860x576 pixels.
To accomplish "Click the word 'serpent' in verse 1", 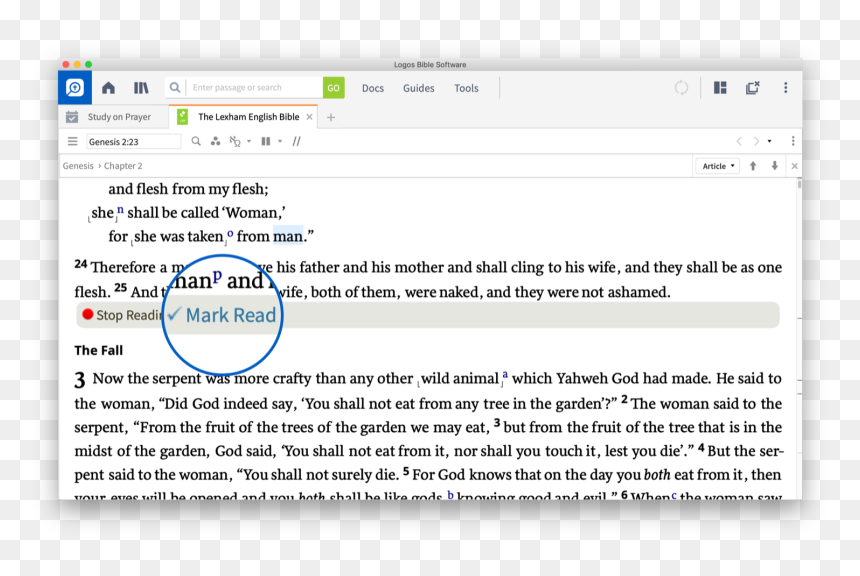I will 177,379.
